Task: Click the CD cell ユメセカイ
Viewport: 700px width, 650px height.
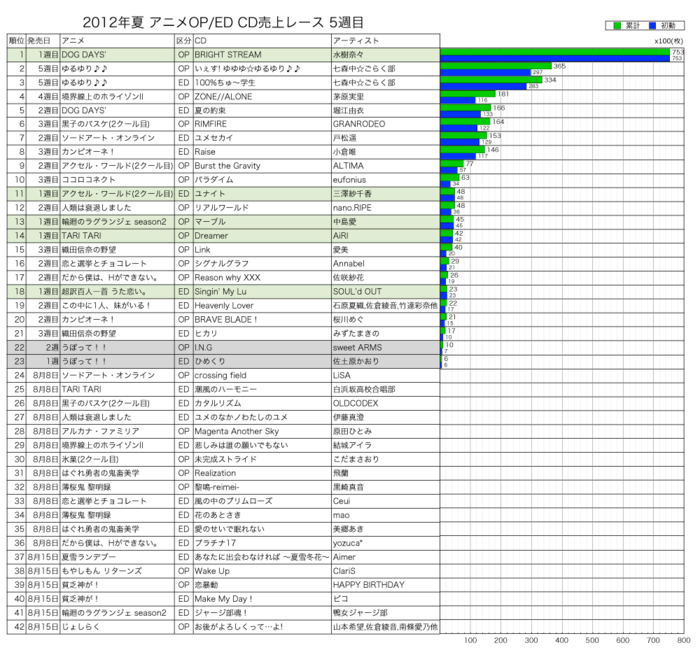Action: pyautogui.click(x=262, y=138)
